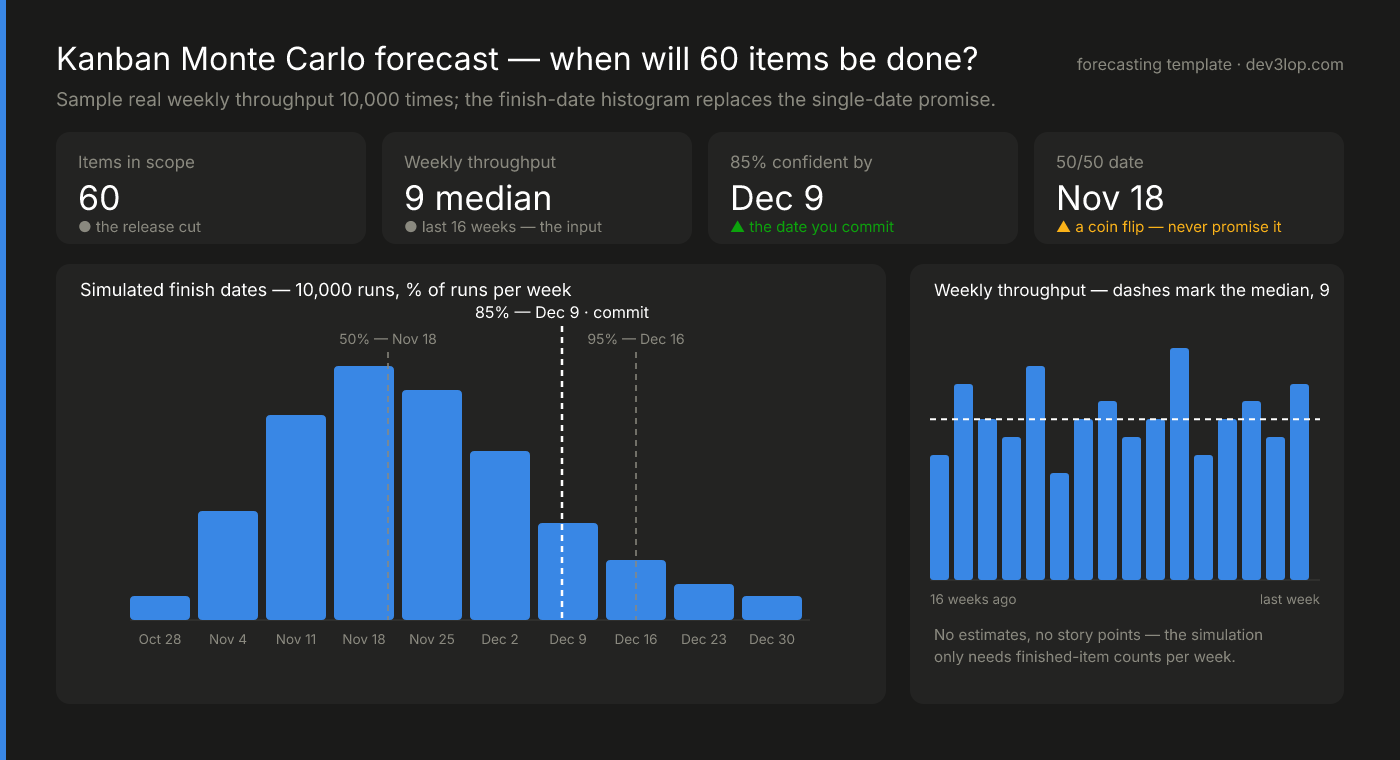Select the 85% confident by Dec 9 card
The image size is (1400, 760).
point(863,188)
